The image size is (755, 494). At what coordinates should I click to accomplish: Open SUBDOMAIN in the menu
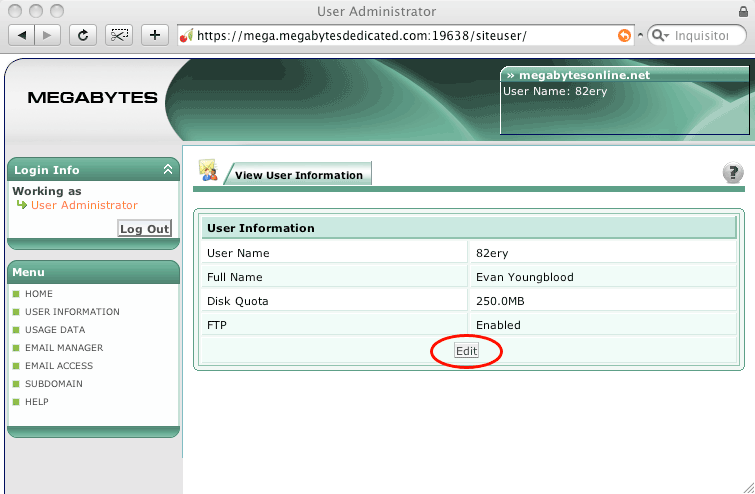click(x=53, y=384)
